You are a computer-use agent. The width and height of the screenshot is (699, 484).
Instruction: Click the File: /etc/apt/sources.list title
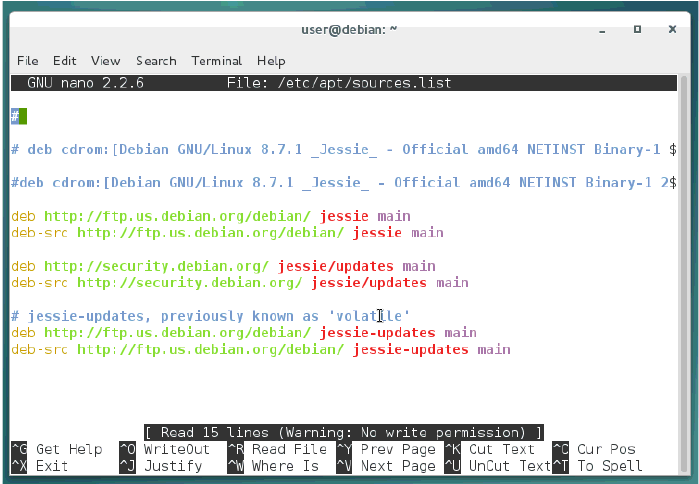(339, 83)
